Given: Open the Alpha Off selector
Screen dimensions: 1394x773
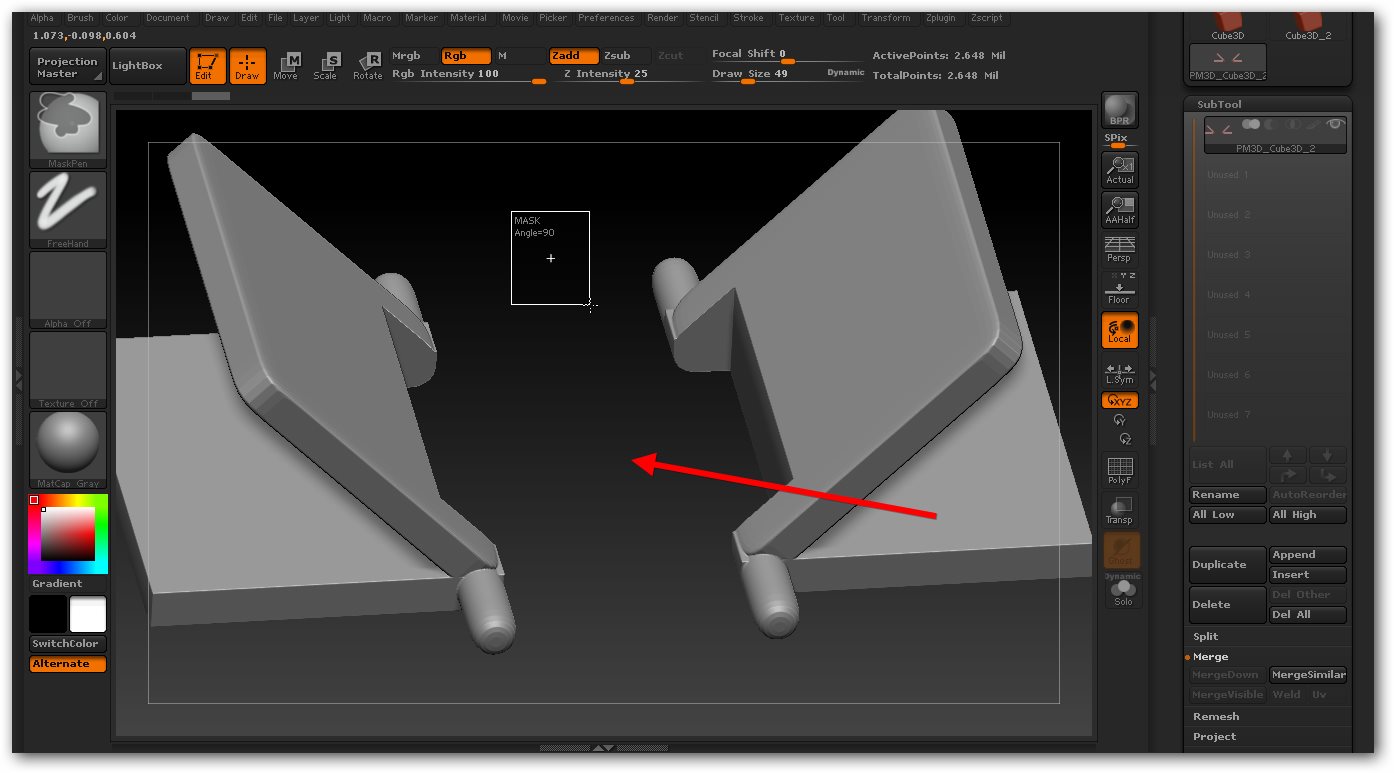Looking at the screenshot, I should 68,290.
